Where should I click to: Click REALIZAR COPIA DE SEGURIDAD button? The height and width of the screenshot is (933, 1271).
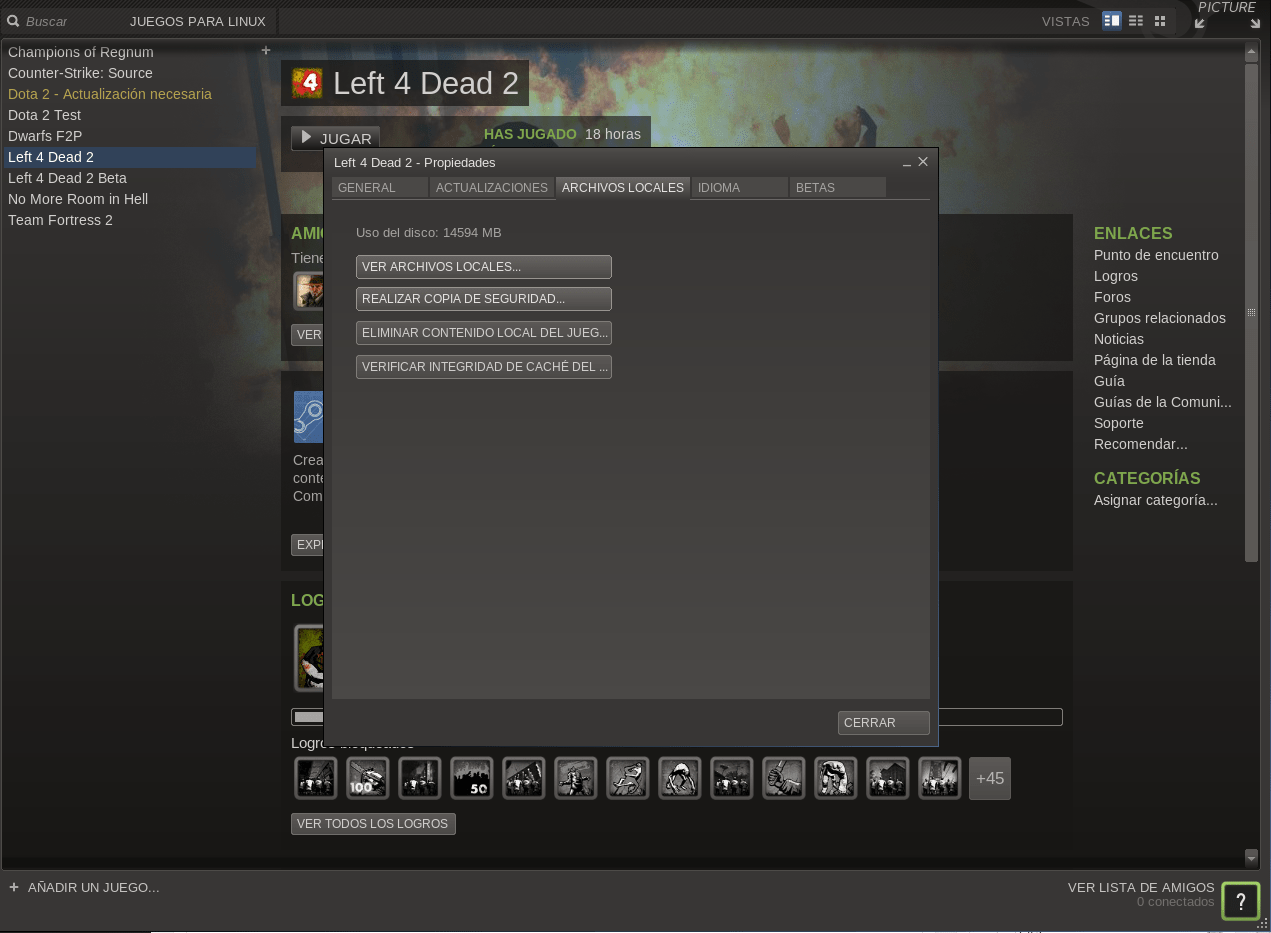pos(484,299)
